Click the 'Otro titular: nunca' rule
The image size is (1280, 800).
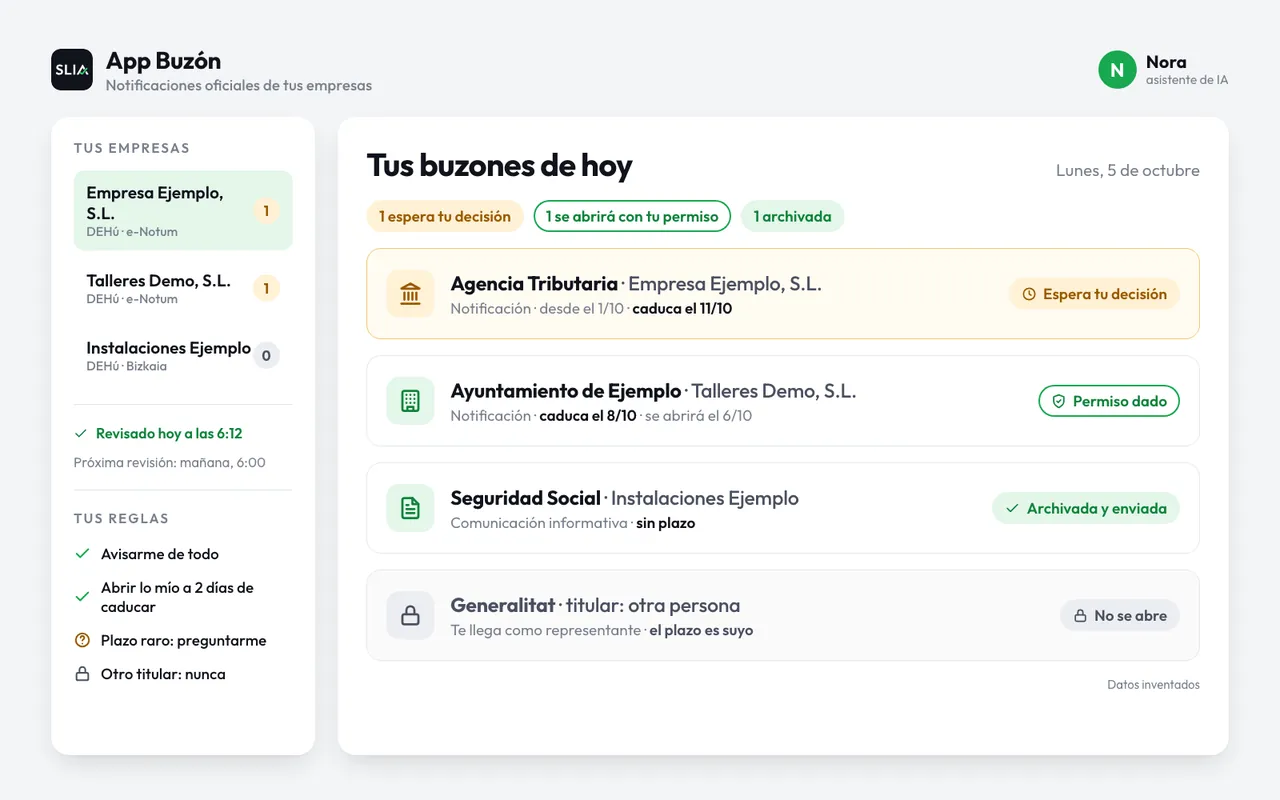[x=163, y=674]
